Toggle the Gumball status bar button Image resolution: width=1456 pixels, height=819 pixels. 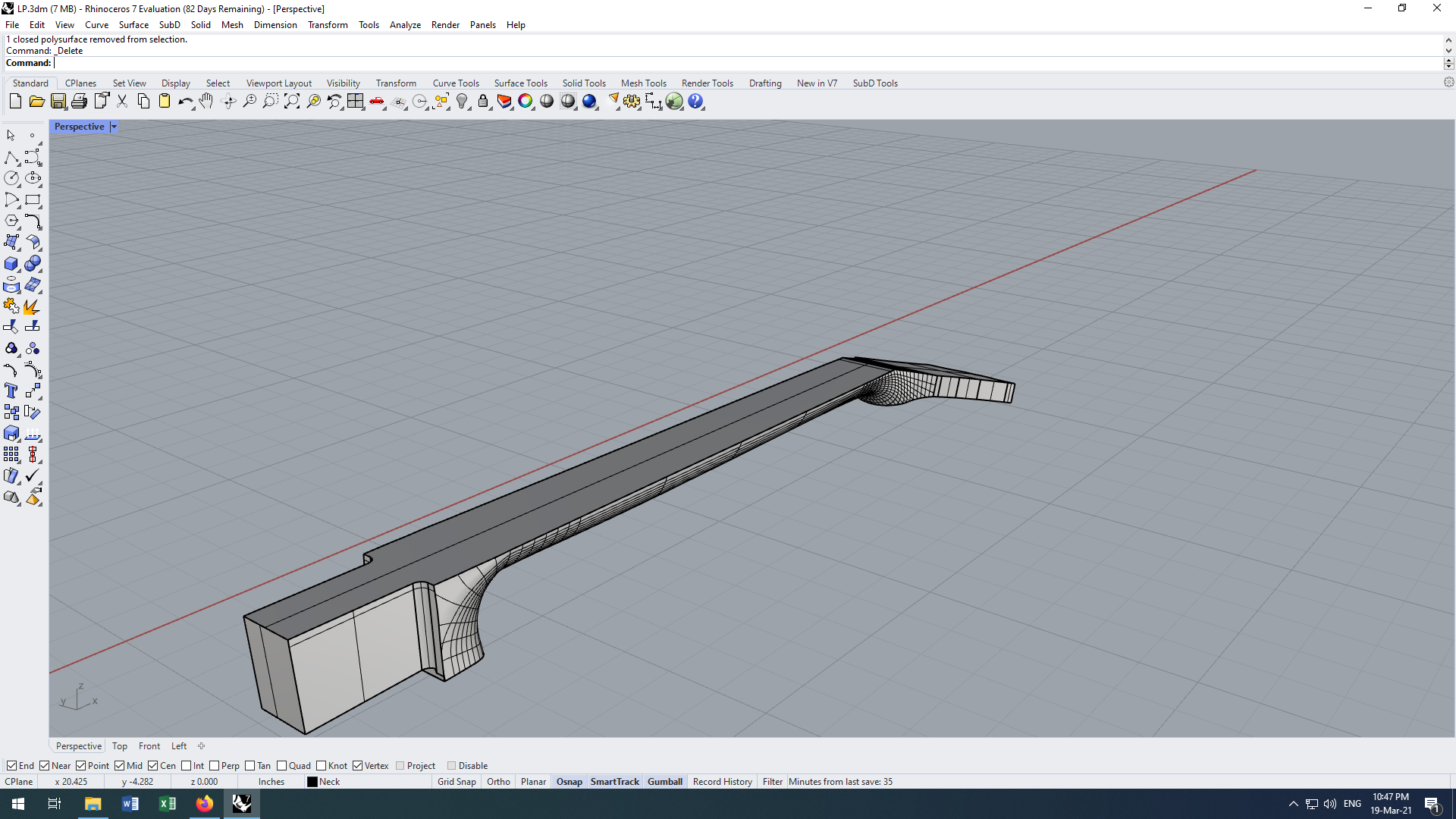pyautogui.click(x=664, y=782)
